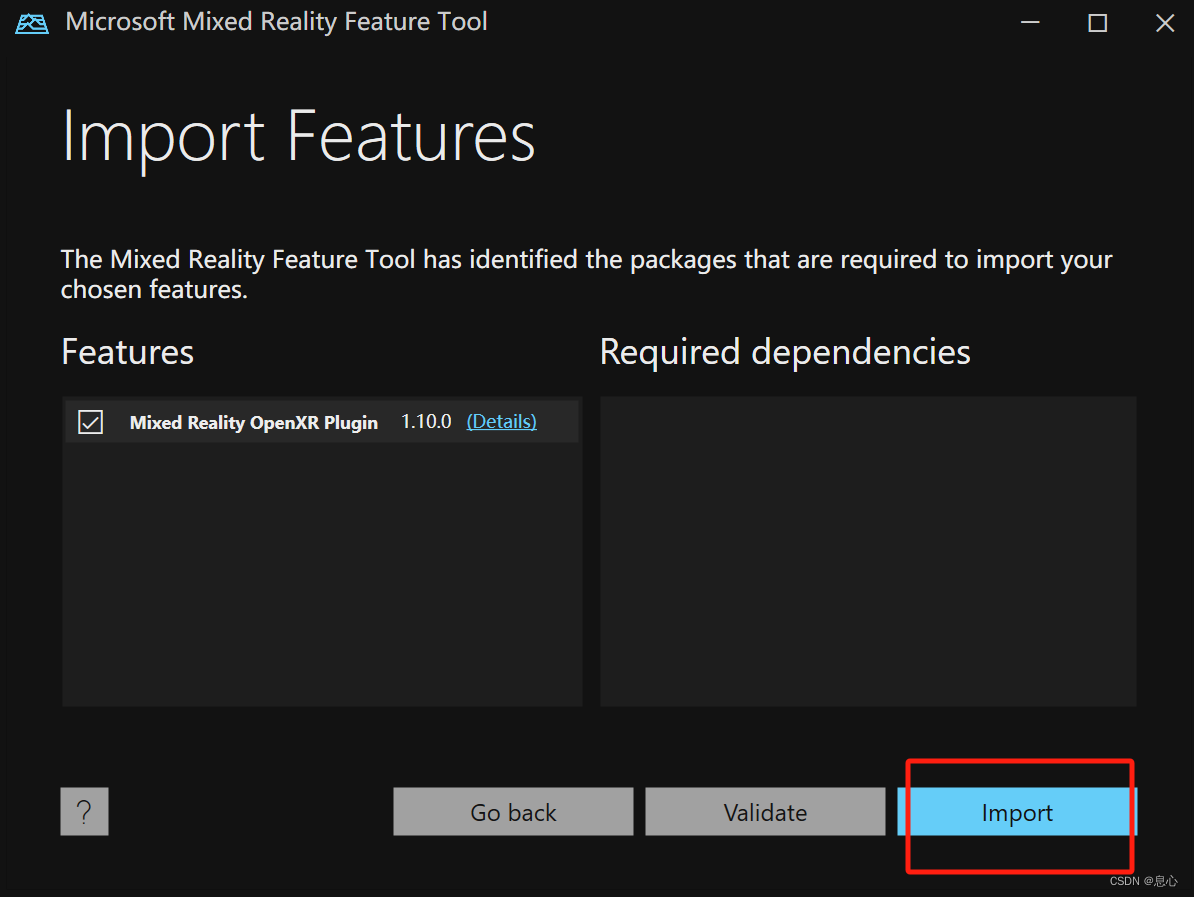Image resolution: width=1194 pixels, height=897 pixels.
Task: Click the Import Features page title
Action: [x=297, y=137]
